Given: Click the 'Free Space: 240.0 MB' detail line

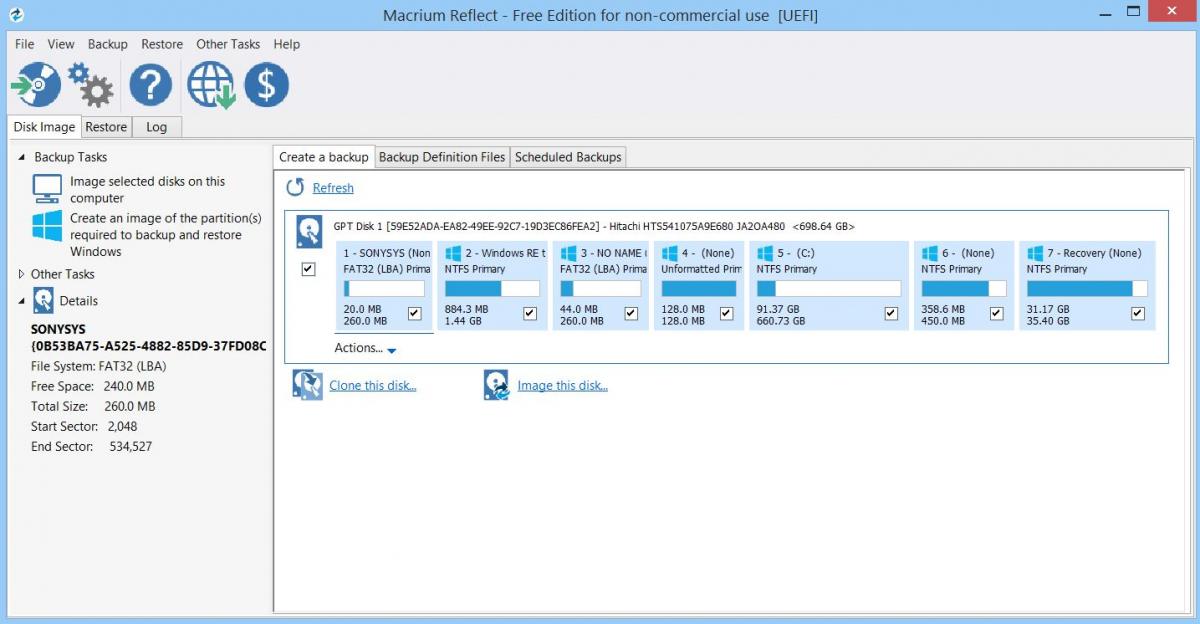Looking at the screenshot, I should (x=92, y=386).
